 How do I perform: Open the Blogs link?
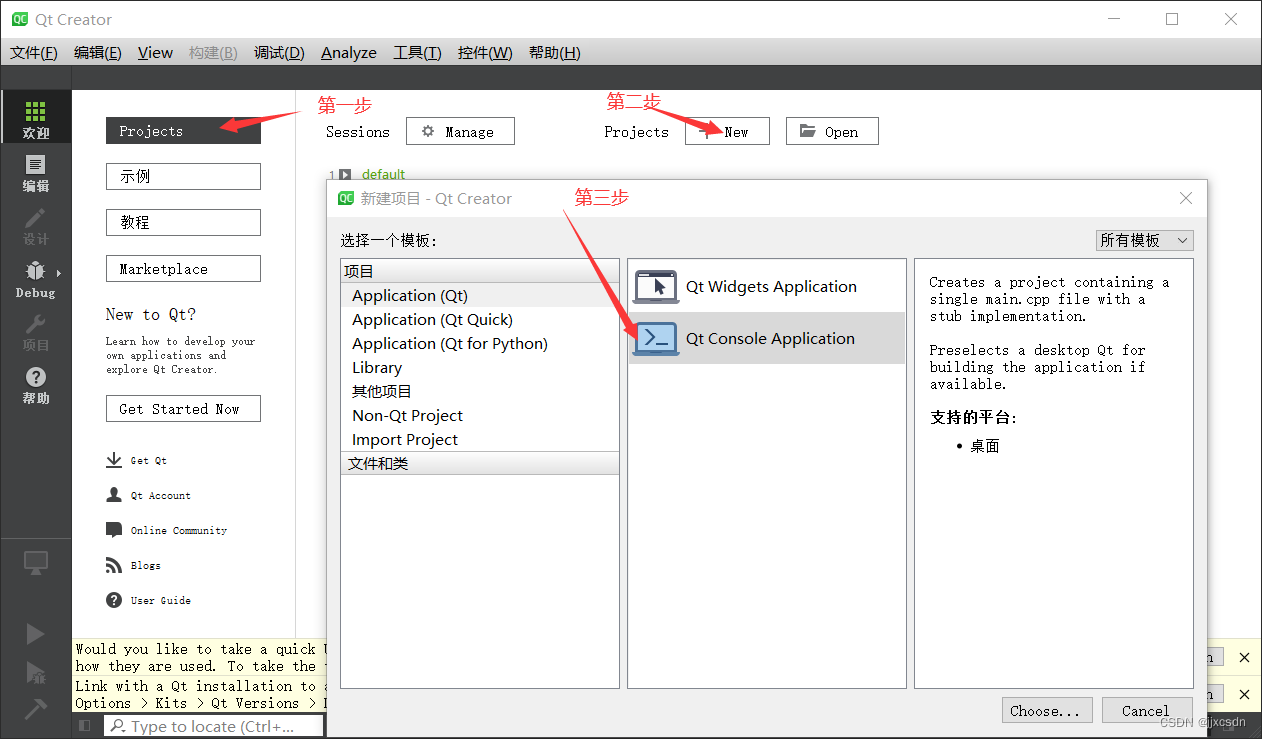(x=146, y=566)
